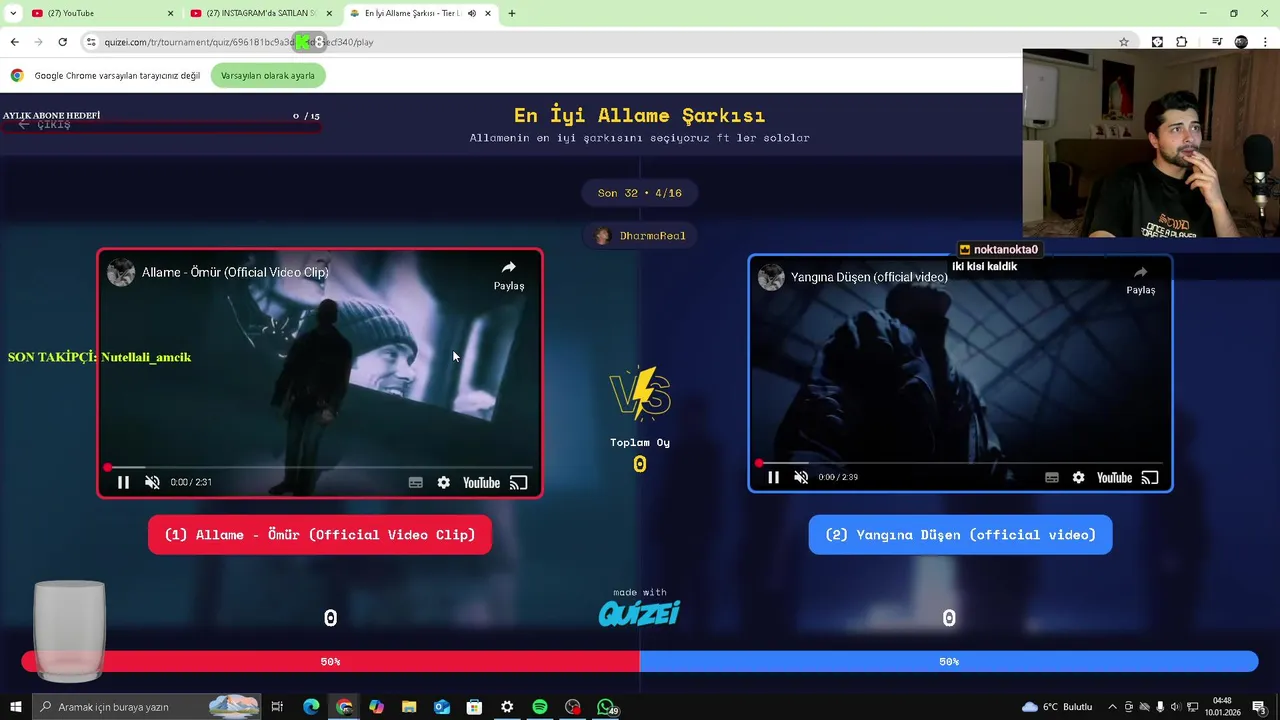Image resolution: width=1280 pixels, height=720 pixels.
Task: Open channel avatar on Yangına Düşen video
Action: [771, 277]
